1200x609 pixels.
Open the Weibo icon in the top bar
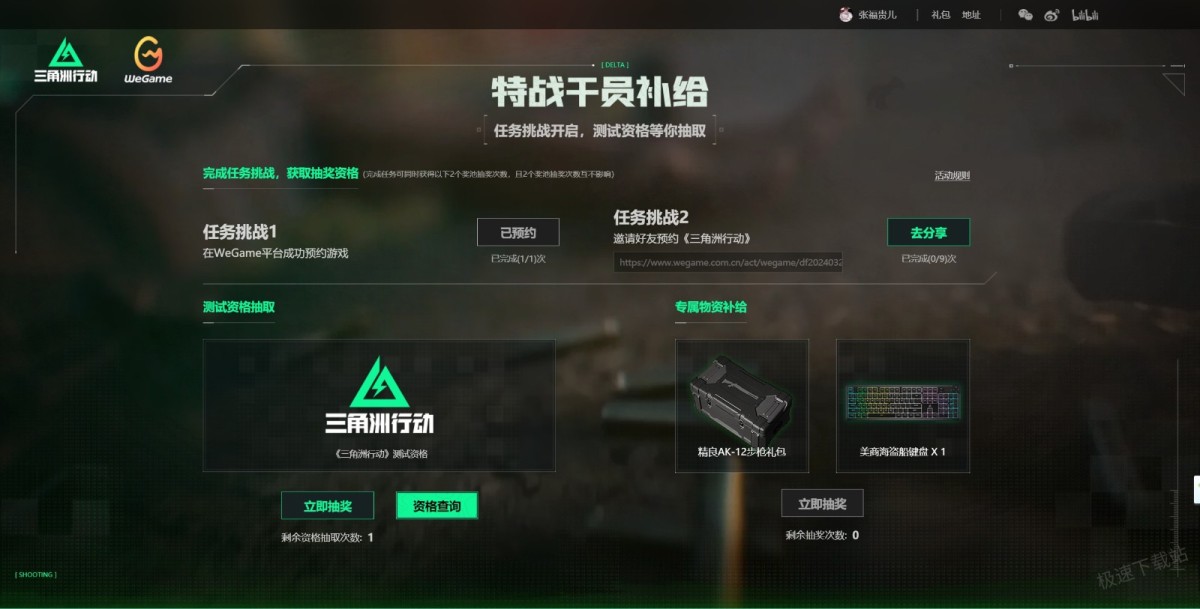1051,15
